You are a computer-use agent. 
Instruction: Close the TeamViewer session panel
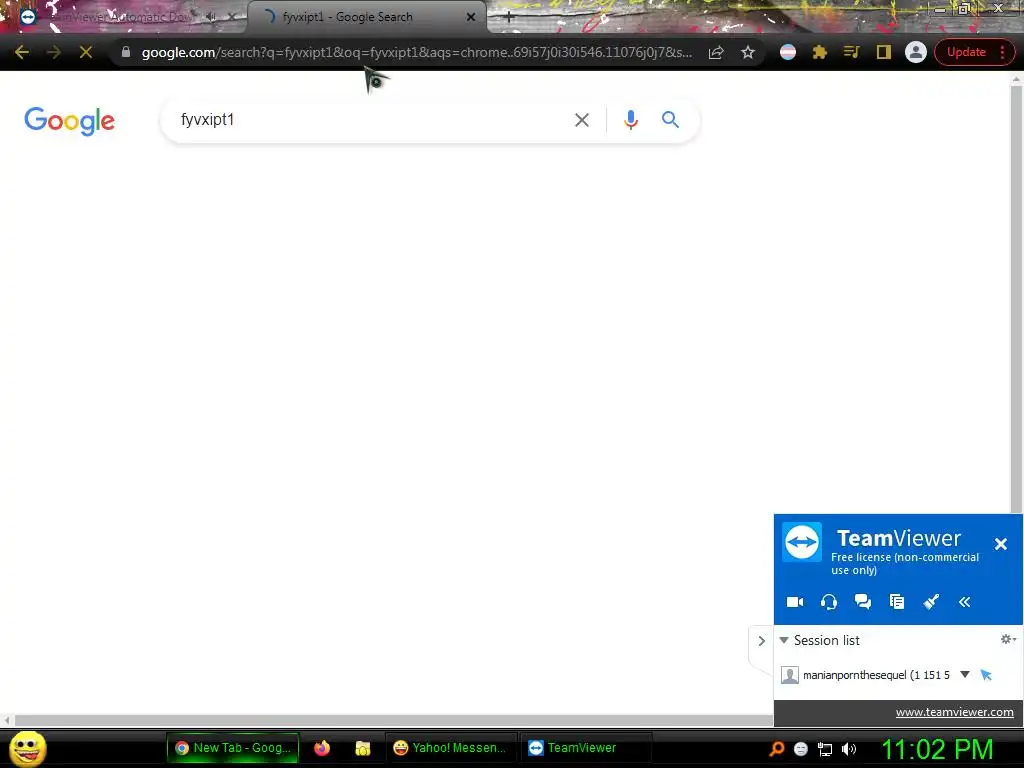tap(1000, 544)
